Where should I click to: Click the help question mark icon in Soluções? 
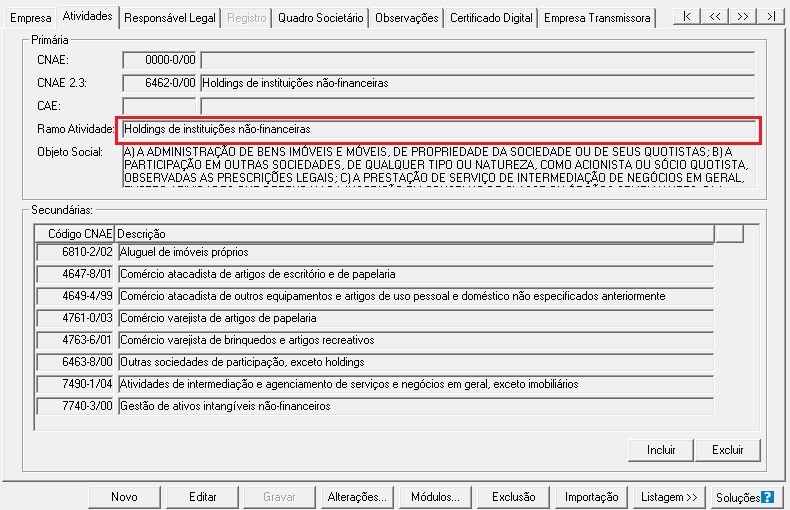click(x=767, y=497)
